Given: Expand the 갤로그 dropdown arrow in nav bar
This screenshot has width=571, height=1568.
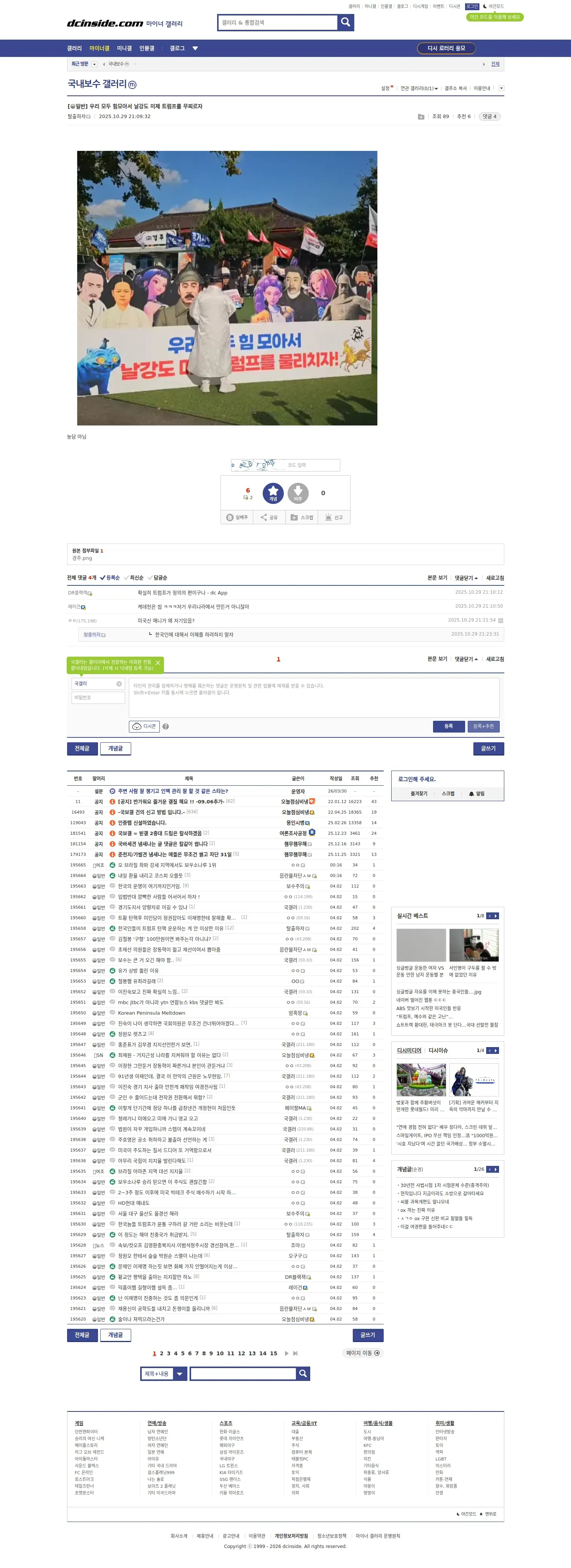Looking at the screenshot, I should point(195,48).
